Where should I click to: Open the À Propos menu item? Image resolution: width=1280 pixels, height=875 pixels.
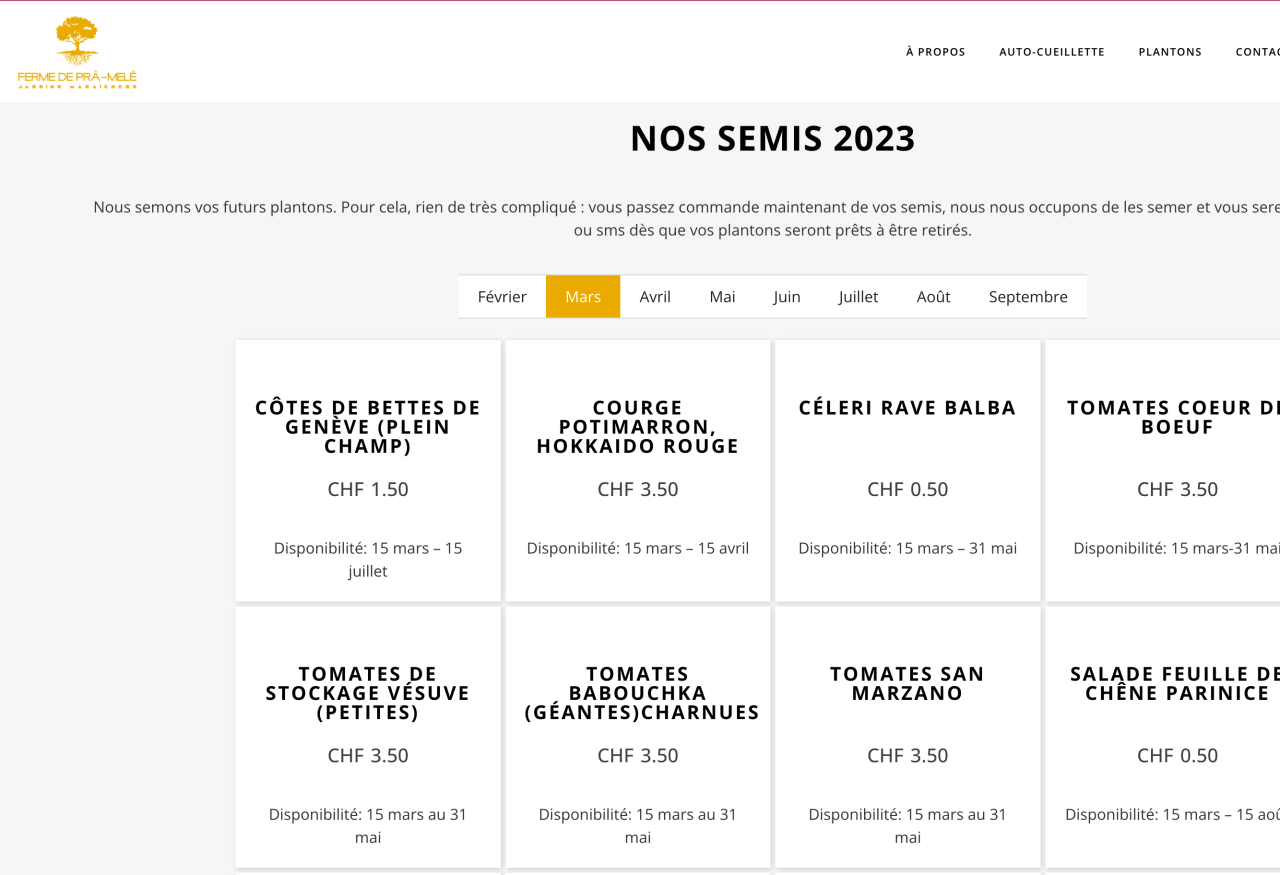coord(935,52)
